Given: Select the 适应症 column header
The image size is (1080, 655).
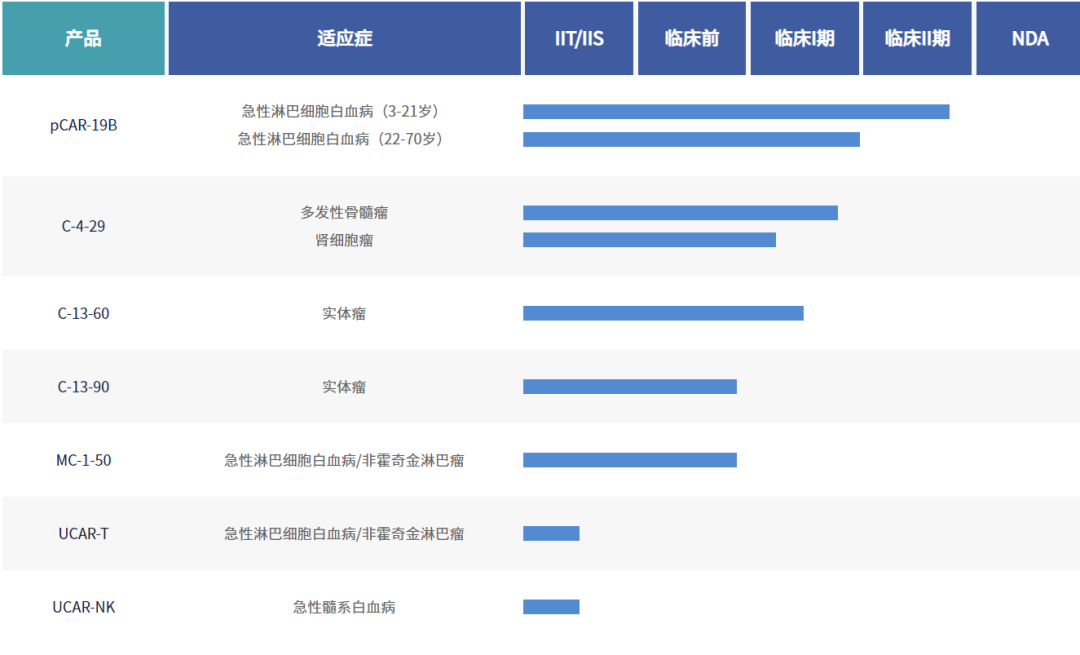Looking at the screenshot, I should coord(344,39).
